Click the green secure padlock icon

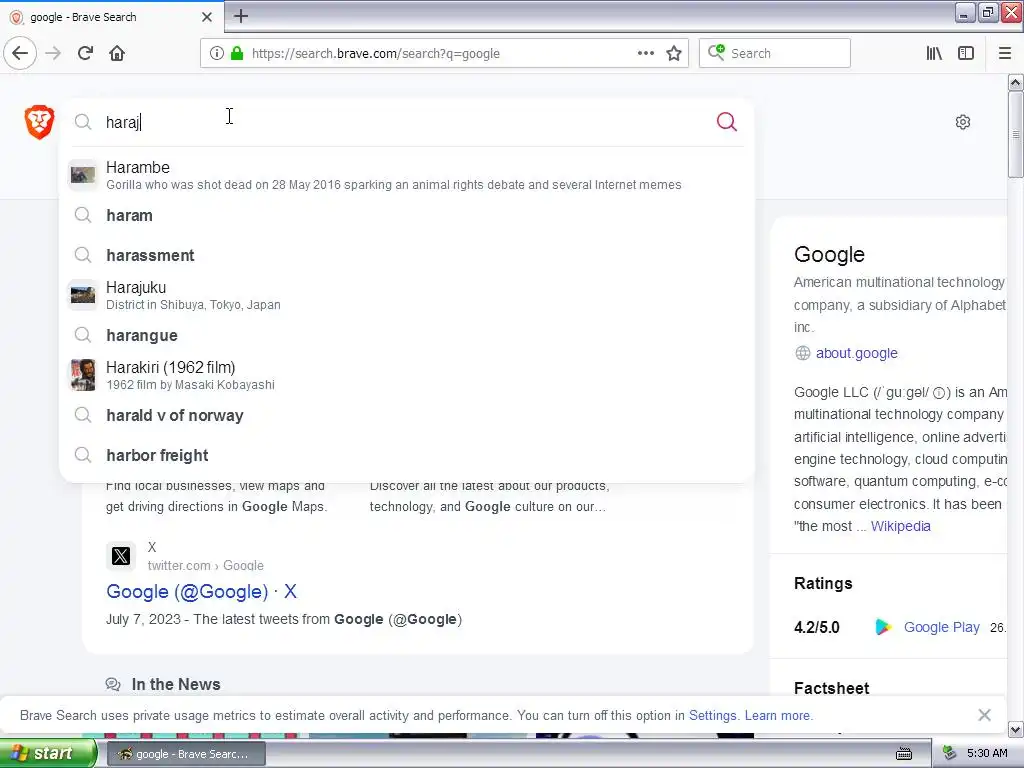coord(236,53)
